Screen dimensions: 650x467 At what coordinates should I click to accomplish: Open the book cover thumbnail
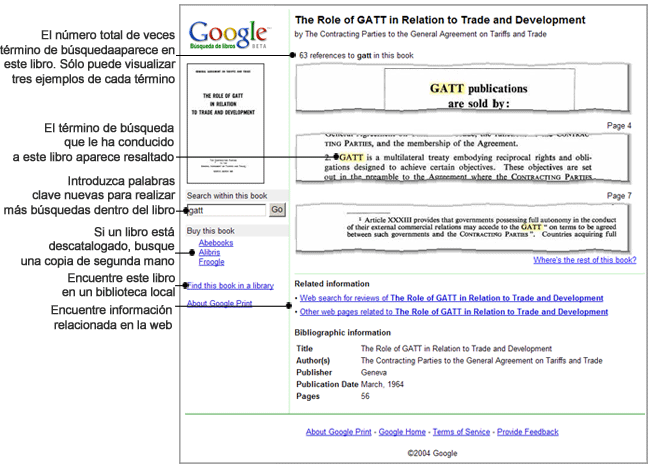point(226,123)
